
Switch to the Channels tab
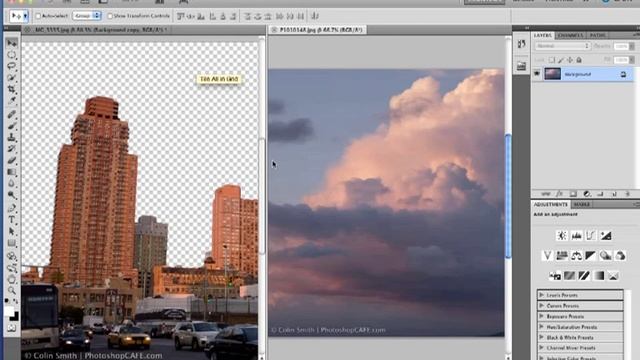(570, 36)
